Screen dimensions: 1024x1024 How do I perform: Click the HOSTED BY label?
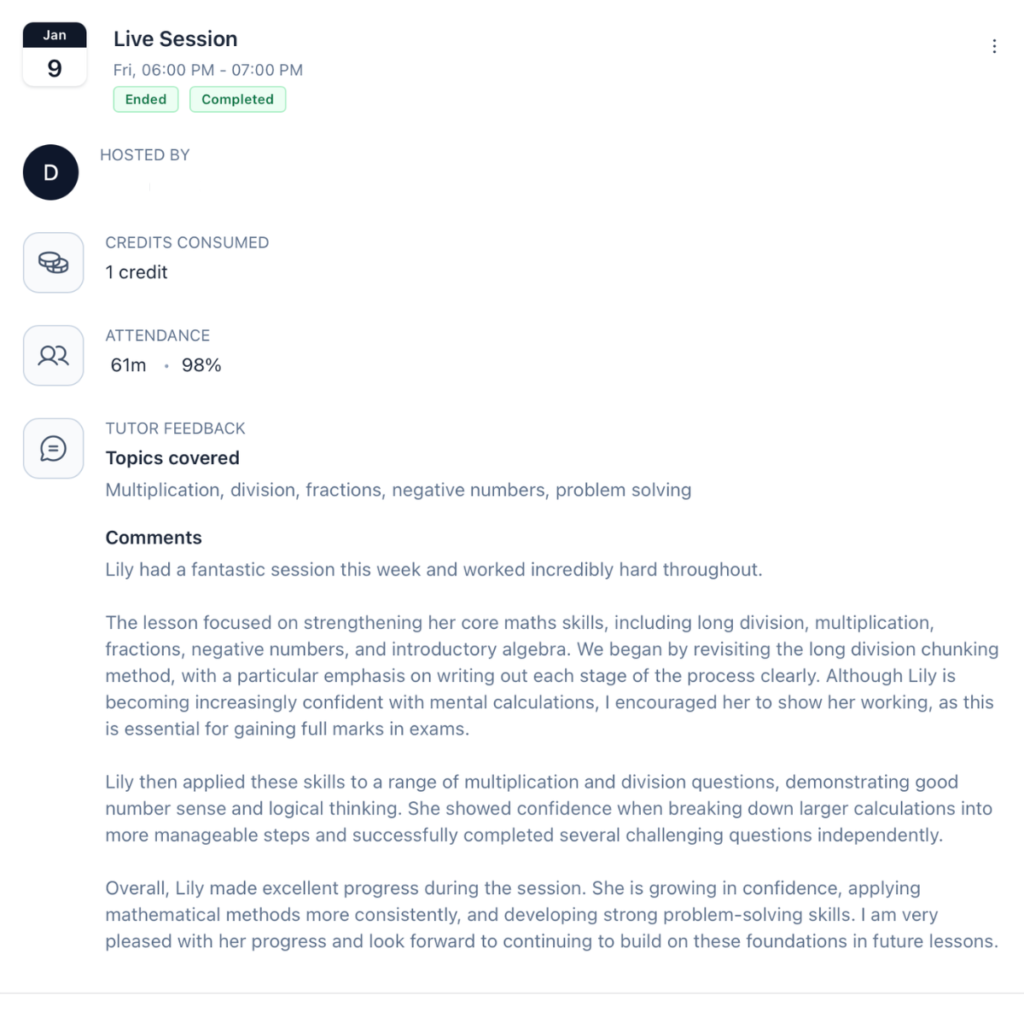coord(145,155)
